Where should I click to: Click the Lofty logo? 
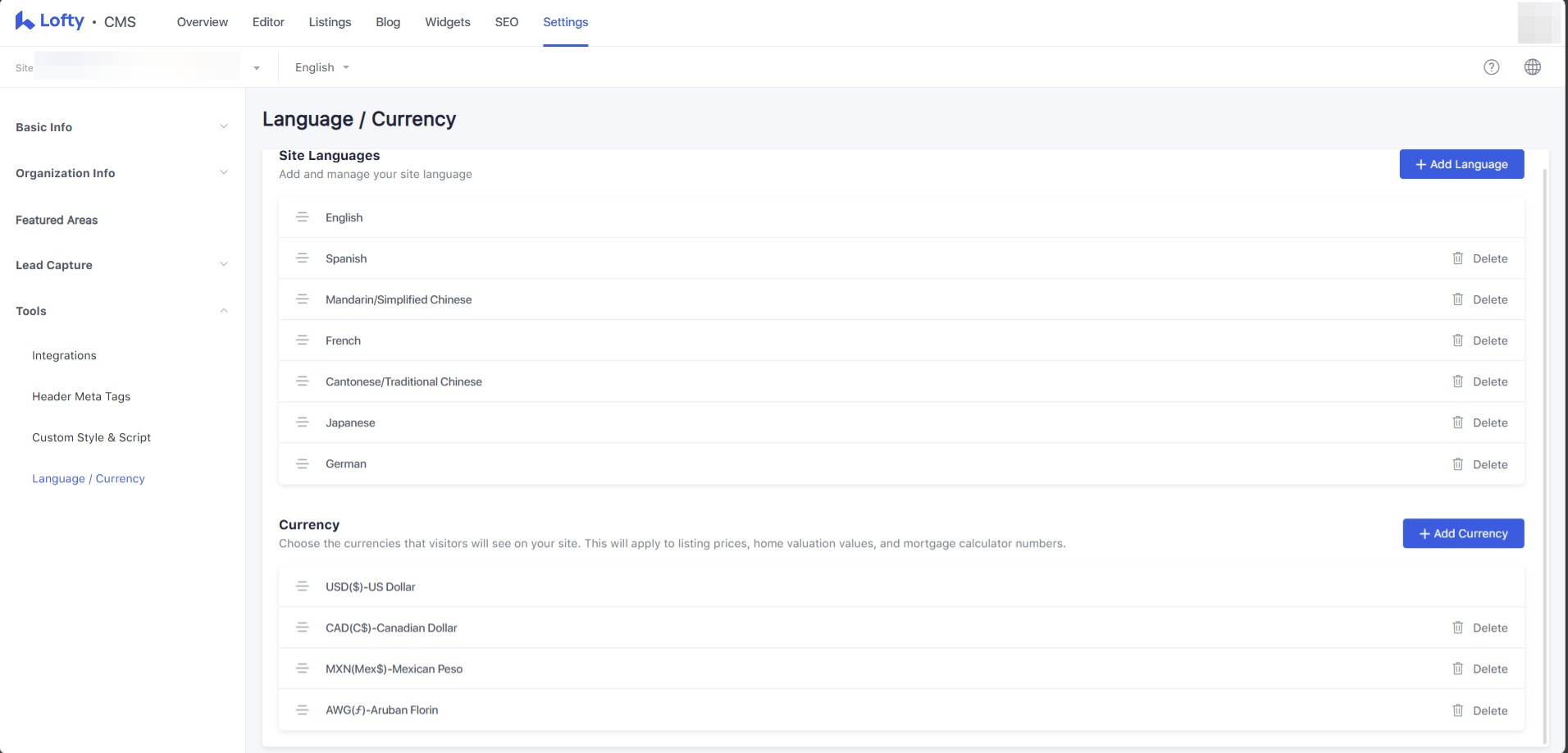(50, 21)
